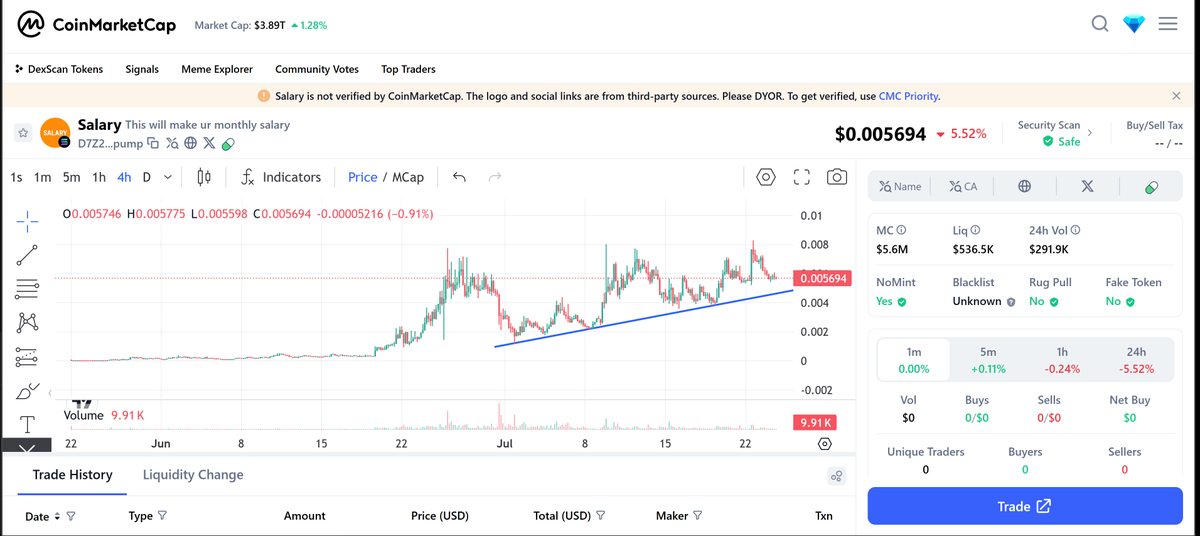Switch chart to MCap view
This screenshot has width=1200, height=536.
tap(407, 177)
